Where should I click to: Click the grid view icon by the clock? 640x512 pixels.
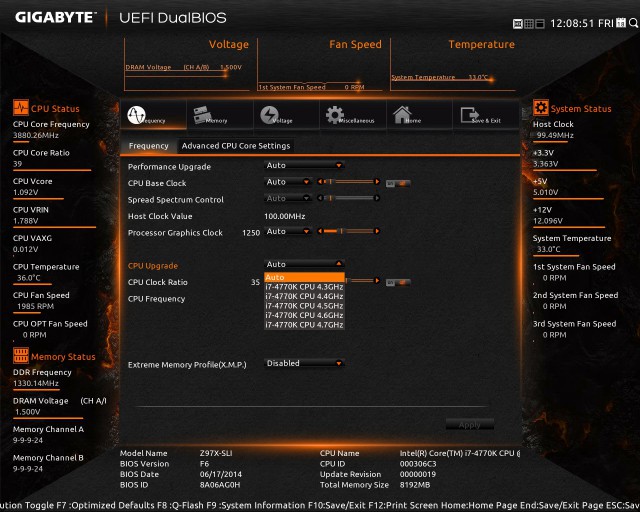(529, 24)
